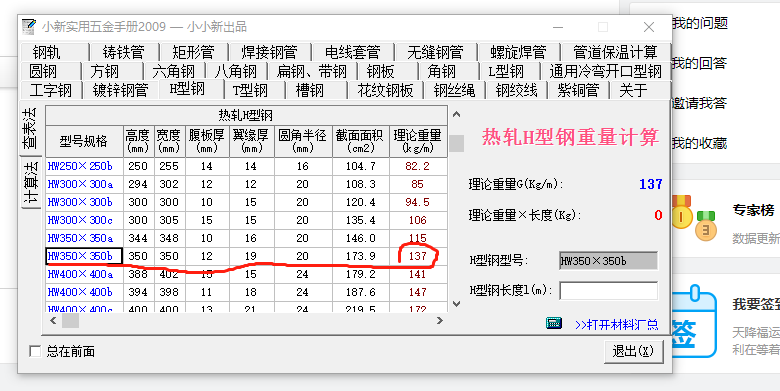This screenshot has height=391, width=780.
Task: Select the 镀锌钢管 tab
Action: point(120,91)
